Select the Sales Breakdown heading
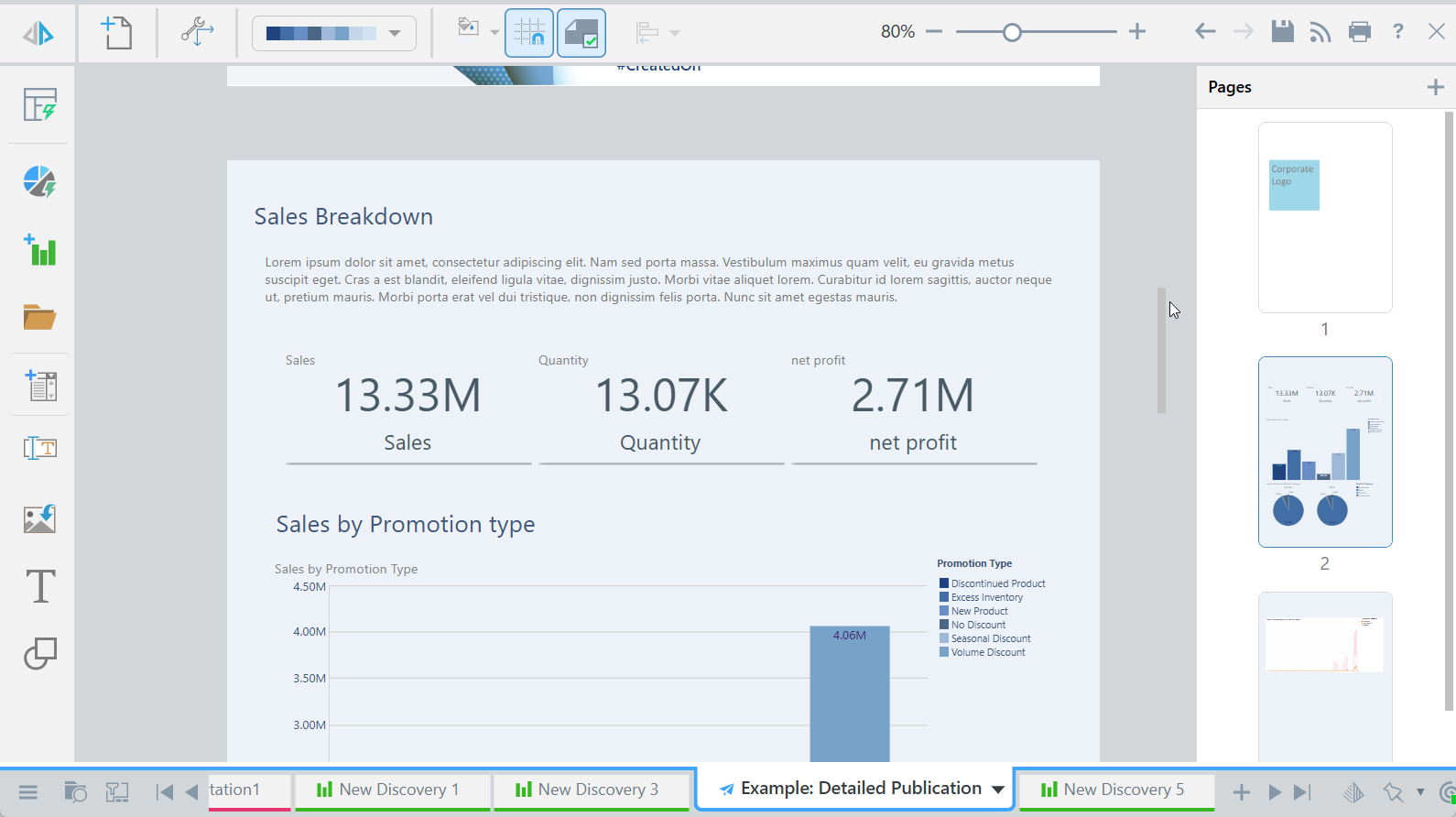 point(343,217)
